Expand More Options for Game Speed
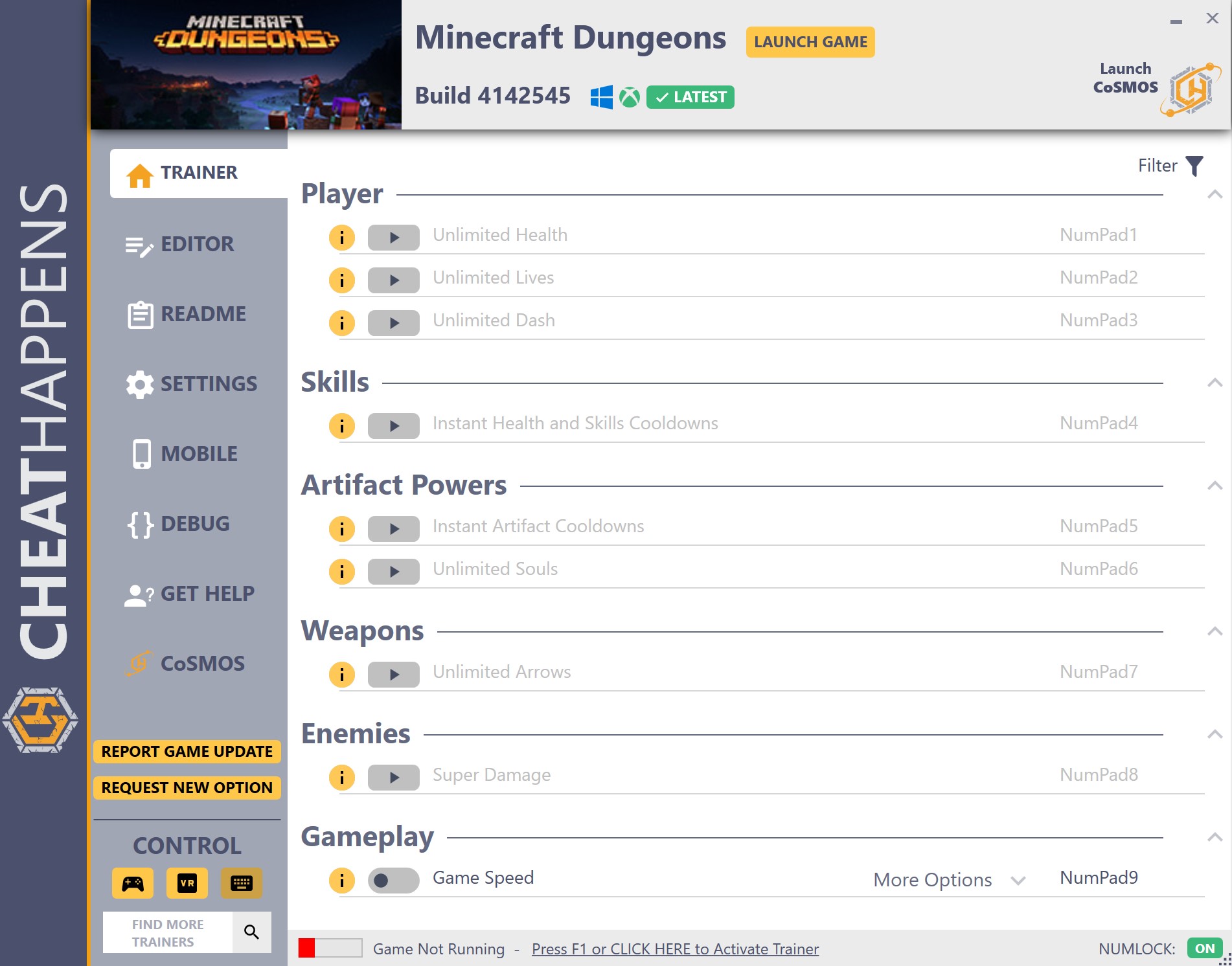Screen dimensions: 1232x966 [949, 880]
